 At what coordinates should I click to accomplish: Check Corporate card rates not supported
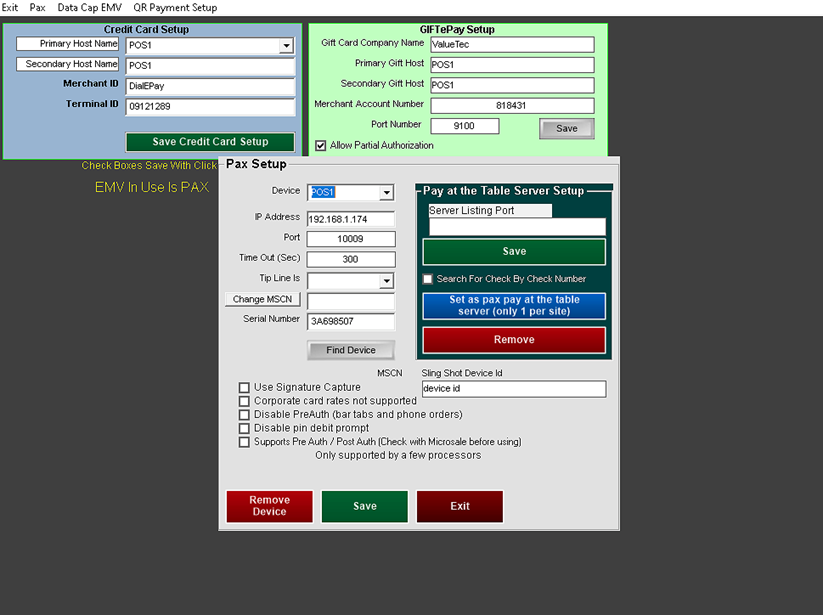(x=244, y=401)
